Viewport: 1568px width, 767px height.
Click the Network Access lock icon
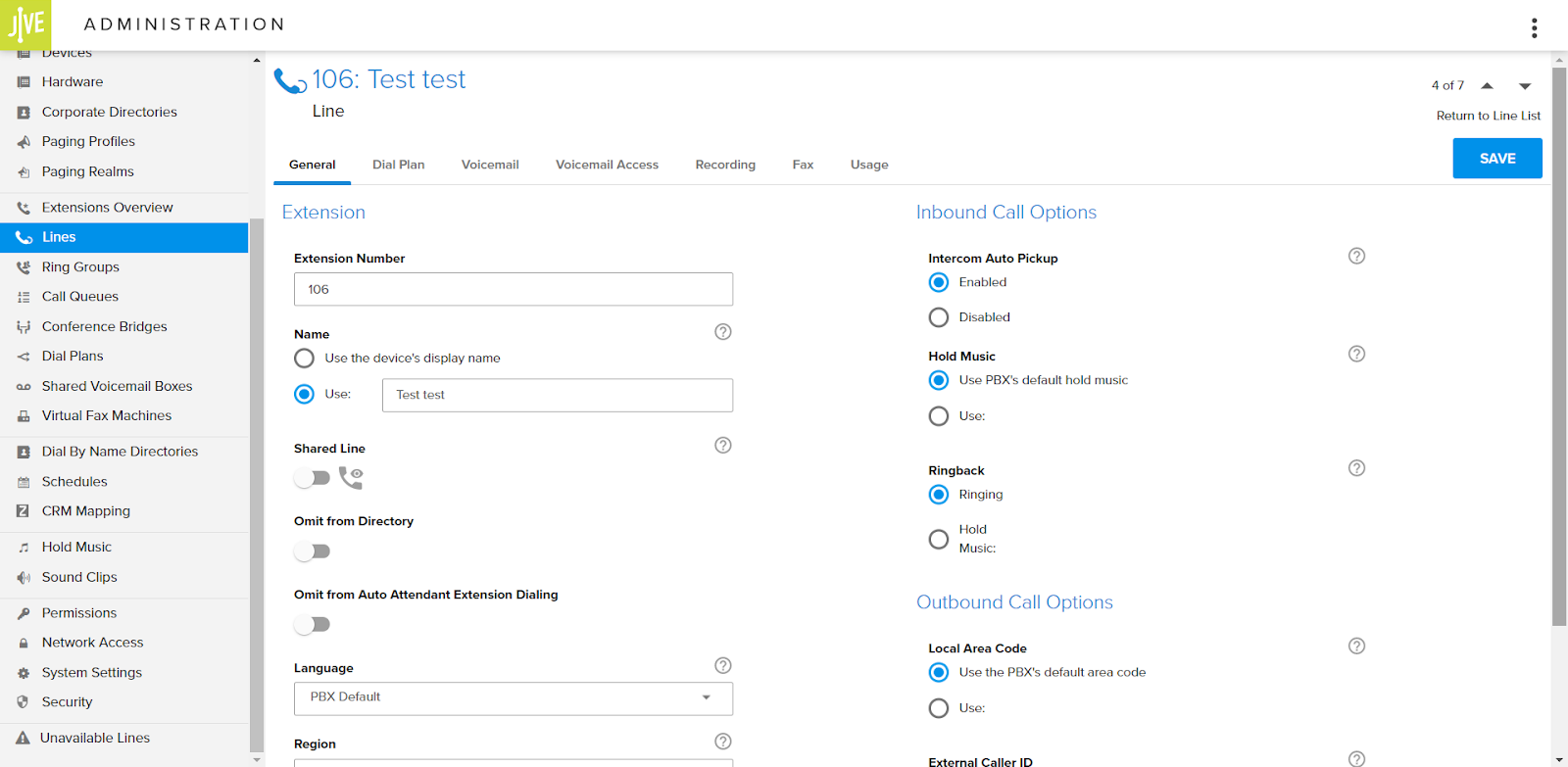point(24,644)
